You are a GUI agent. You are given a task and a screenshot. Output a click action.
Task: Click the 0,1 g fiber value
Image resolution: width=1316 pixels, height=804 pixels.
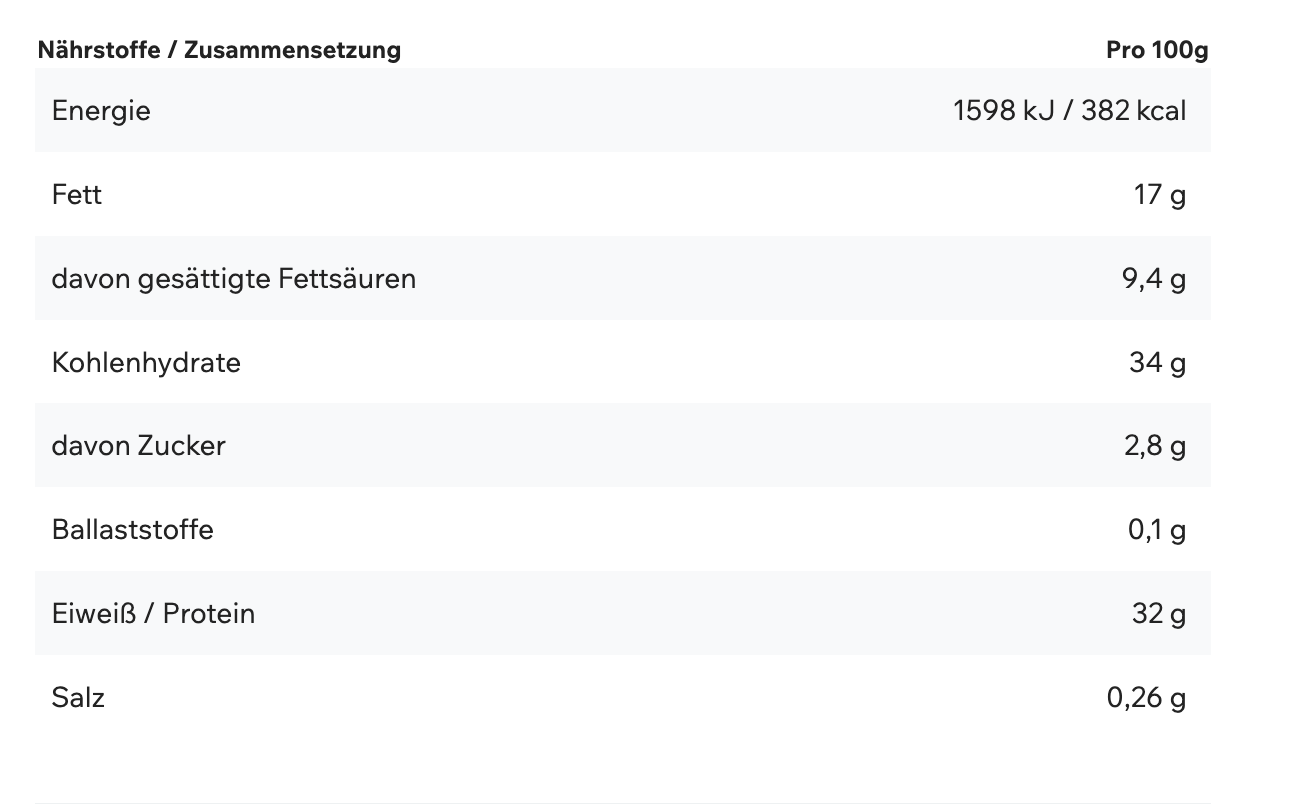pyautogui.click(x=1156, y=529)
